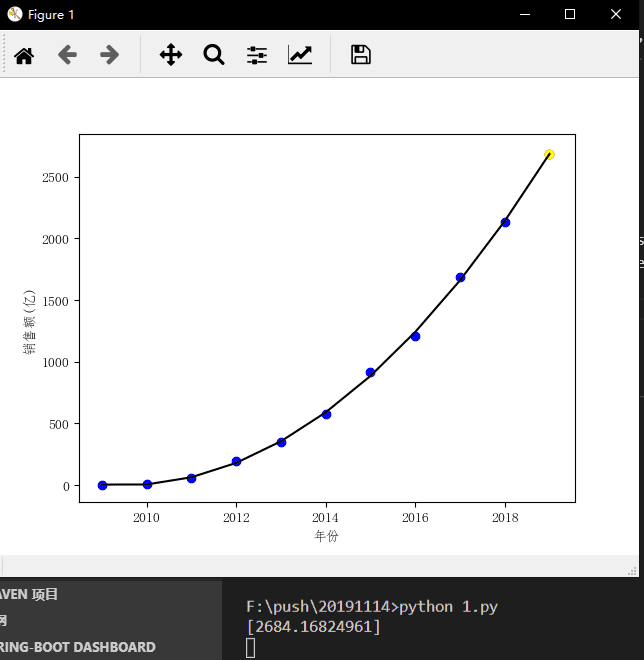Minimize the Figure 1 window

[524, 14]
